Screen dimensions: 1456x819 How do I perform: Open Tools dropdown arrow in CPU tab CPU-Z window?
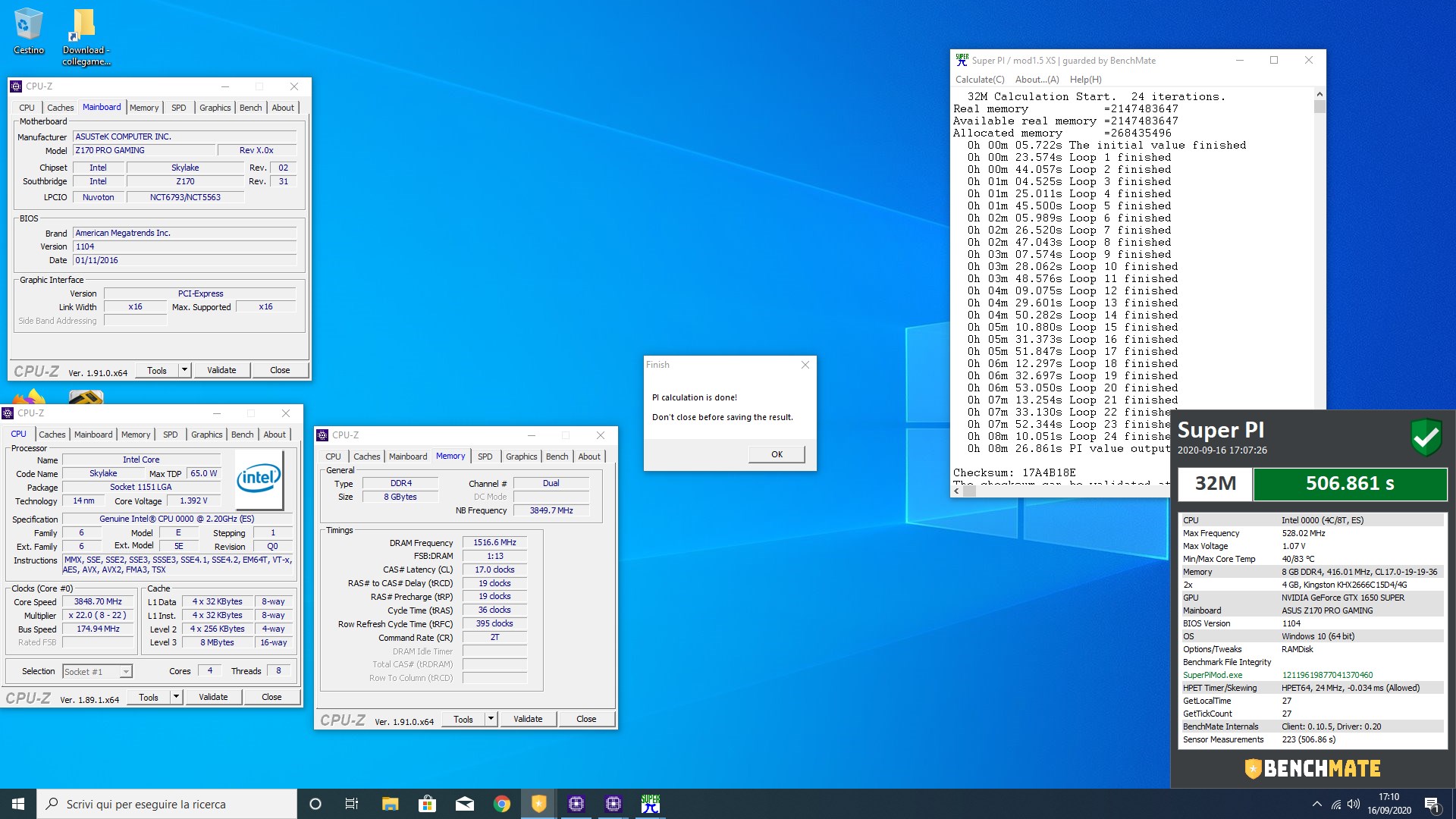pyautogui.click(x=176, y=697)
